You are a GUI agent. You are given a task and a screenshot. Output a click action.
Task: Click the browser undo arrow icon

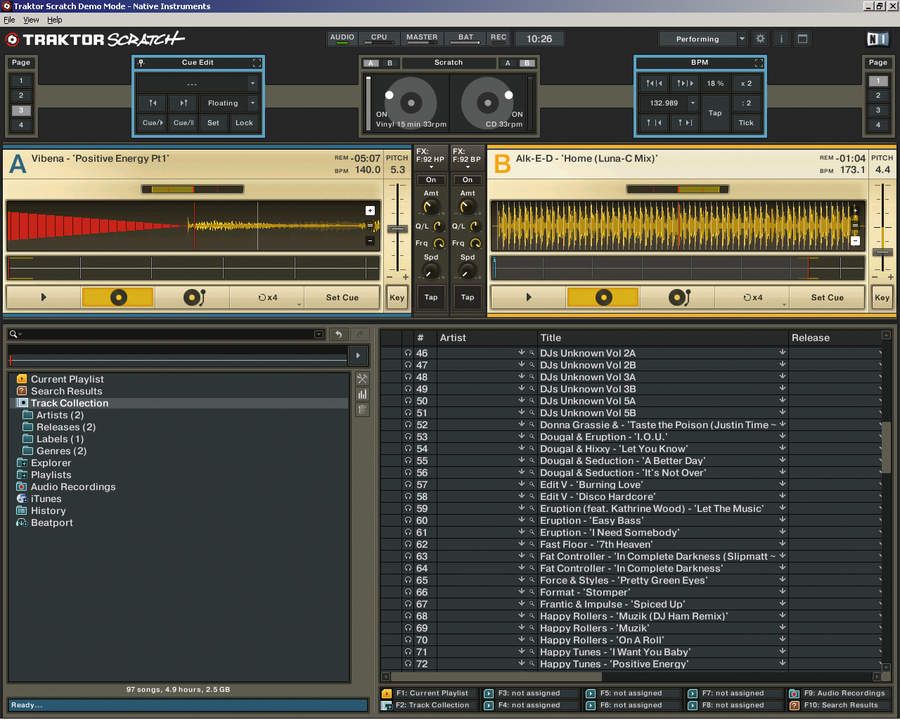pos(339,334)
